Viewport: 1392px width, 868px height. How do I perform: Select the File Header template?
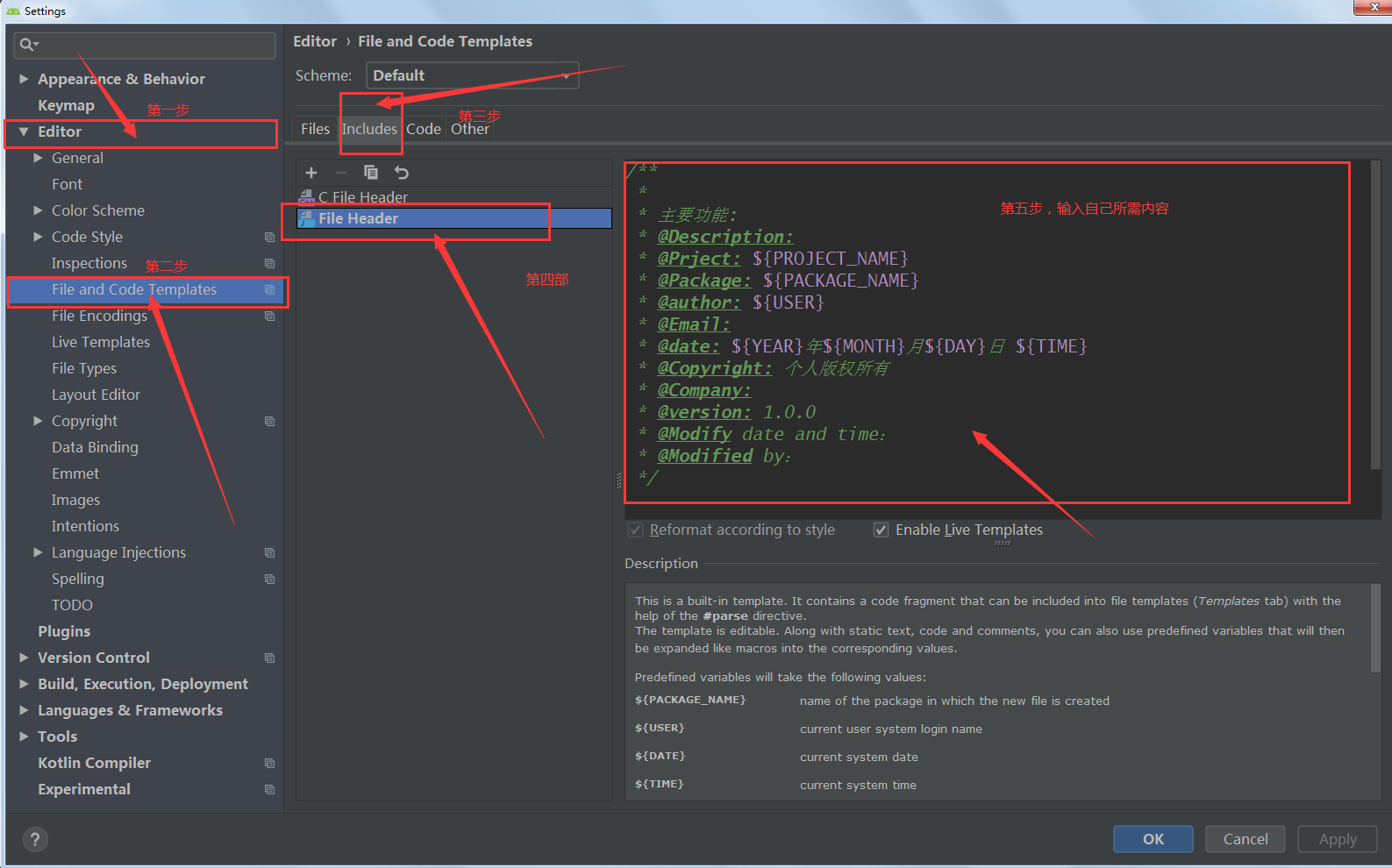tap(453, 218)
